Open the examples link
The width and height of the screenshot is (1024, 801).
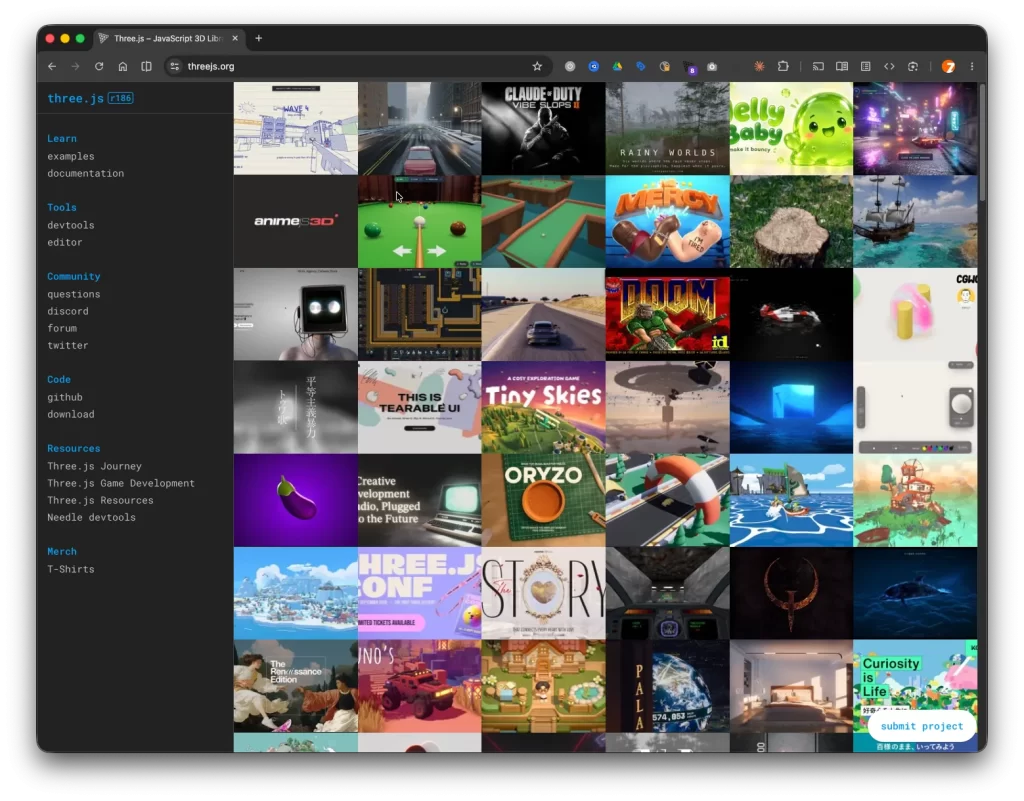71,156
